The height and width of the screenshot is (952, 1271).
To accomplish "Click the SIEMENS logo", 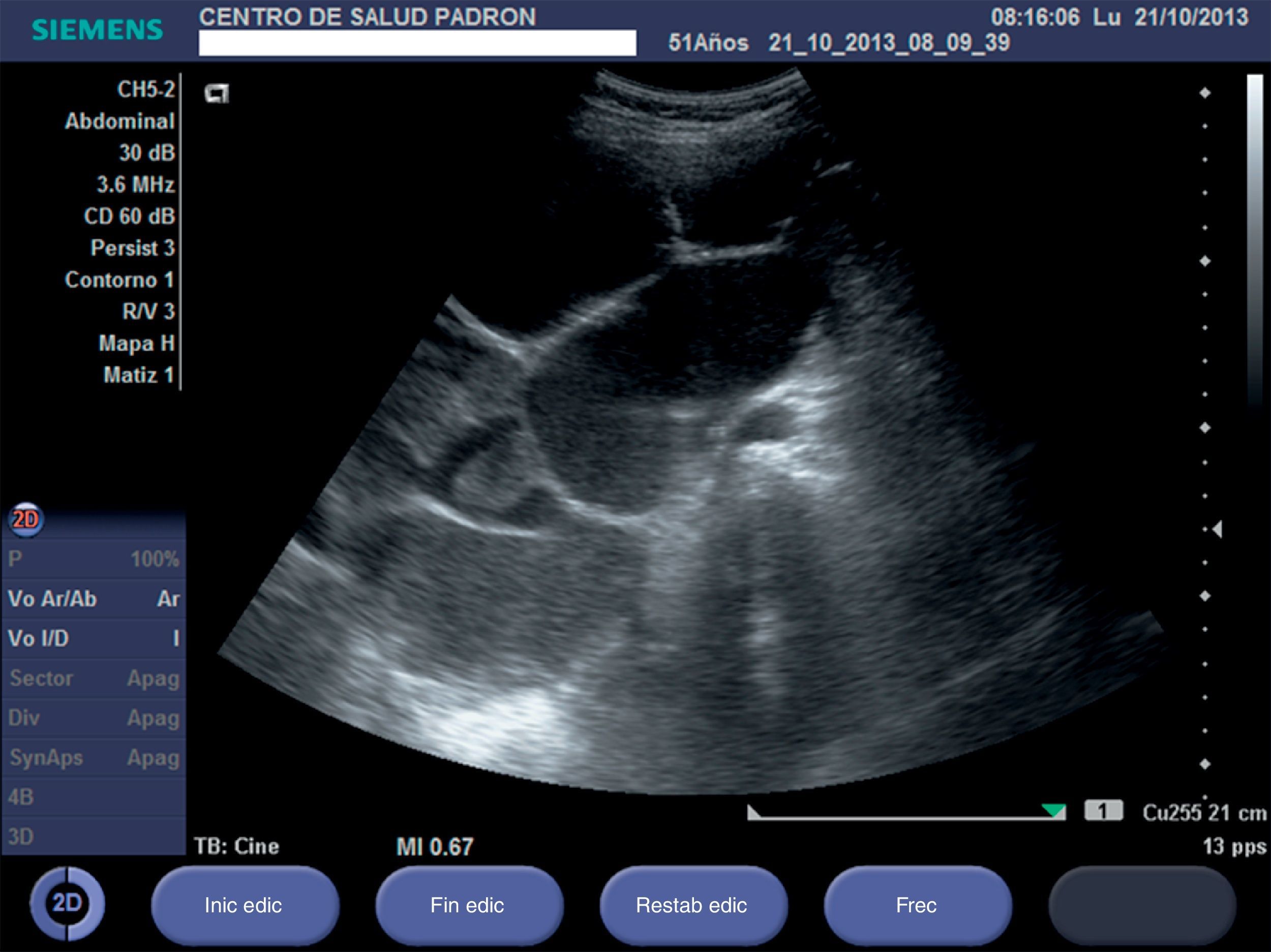I will click(98, 30).
